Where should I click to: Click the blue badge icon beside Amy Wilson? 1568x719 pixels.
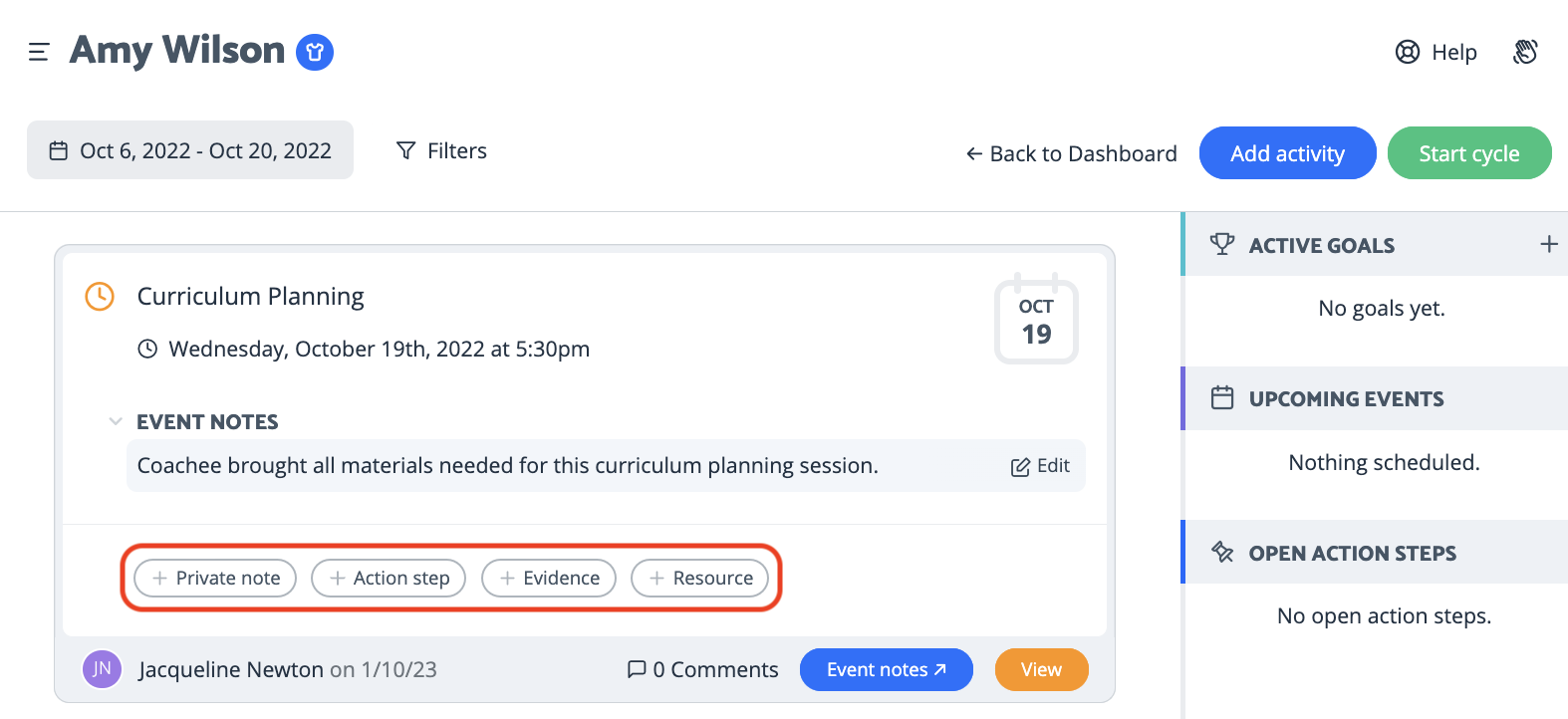pos(315,52)
